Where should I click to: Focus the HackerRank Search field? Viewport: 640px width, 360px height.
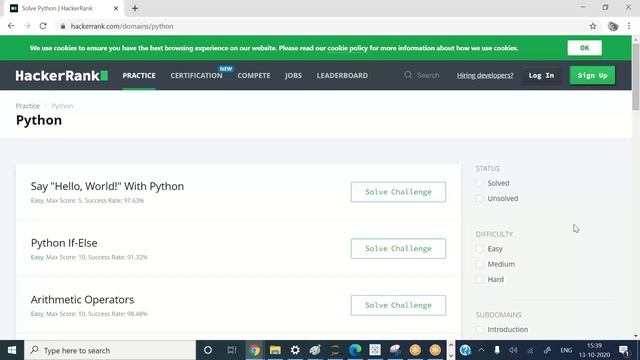pos(428,76)
